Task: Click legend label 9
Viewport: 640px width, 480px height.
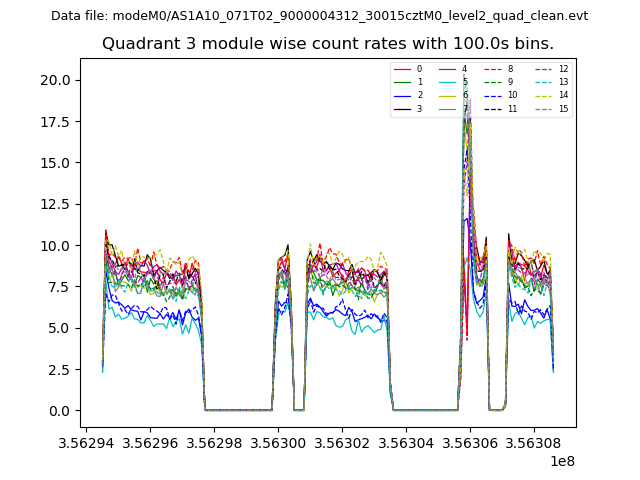Action: [510, 82]
